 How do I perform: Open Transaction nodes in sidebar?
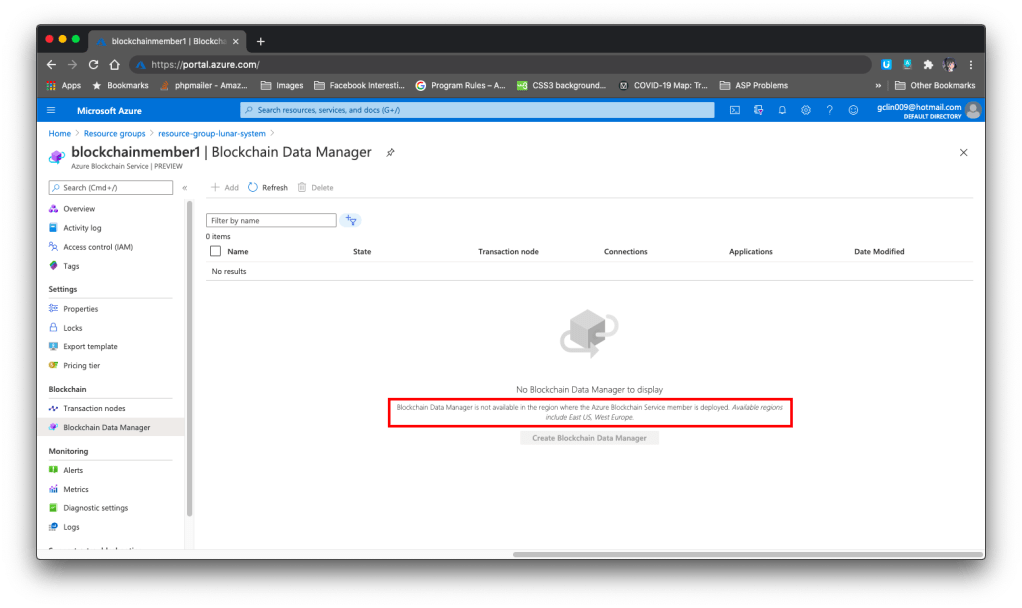(94, 408)
